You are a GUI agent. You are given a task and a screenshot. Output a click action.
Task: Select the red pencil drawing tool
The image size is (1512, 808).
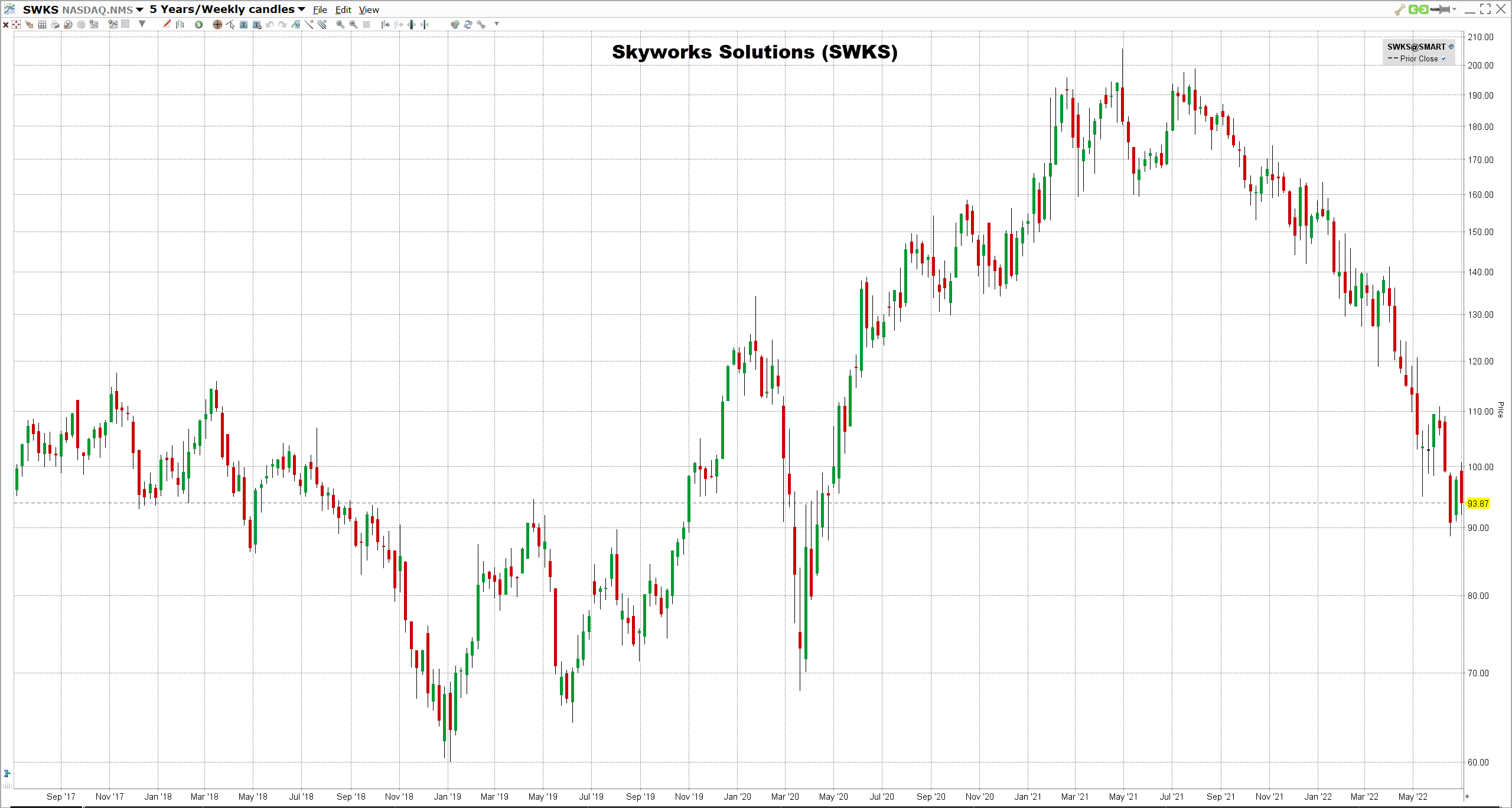pos(167,24)
